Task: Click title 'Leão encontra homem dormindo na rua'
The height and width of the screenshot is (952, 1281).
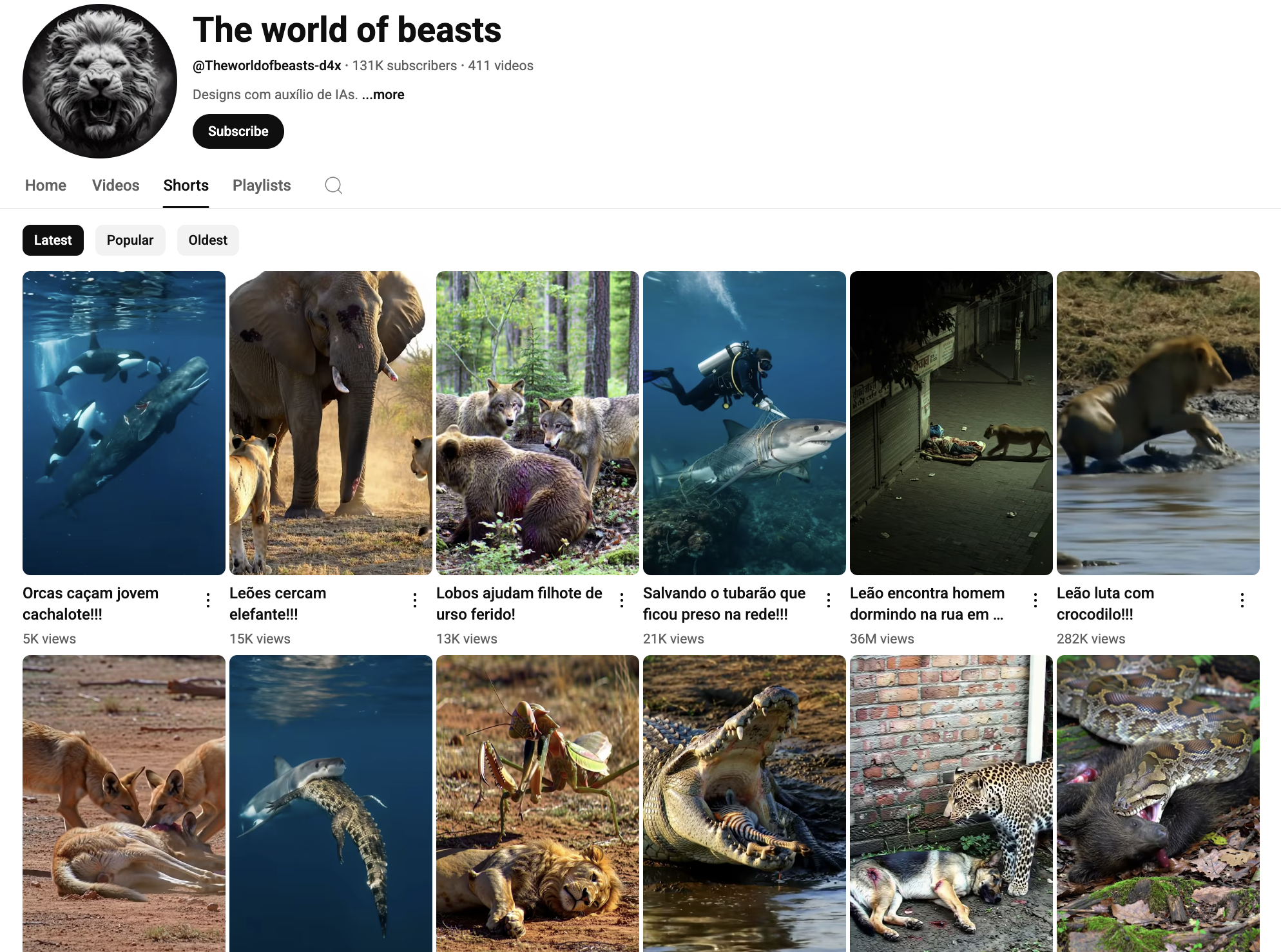Action: click(x=927, y=604)
